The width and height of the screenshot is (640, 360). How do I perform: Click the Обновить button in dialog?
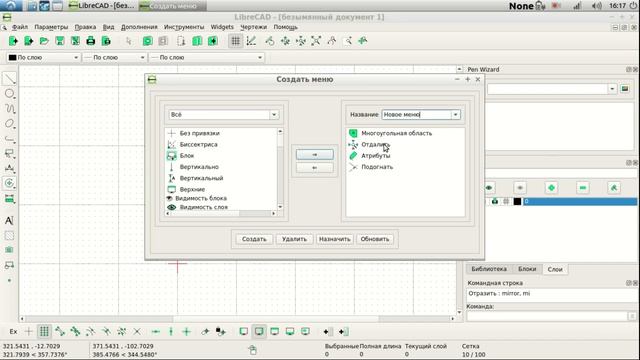point(375,239)
